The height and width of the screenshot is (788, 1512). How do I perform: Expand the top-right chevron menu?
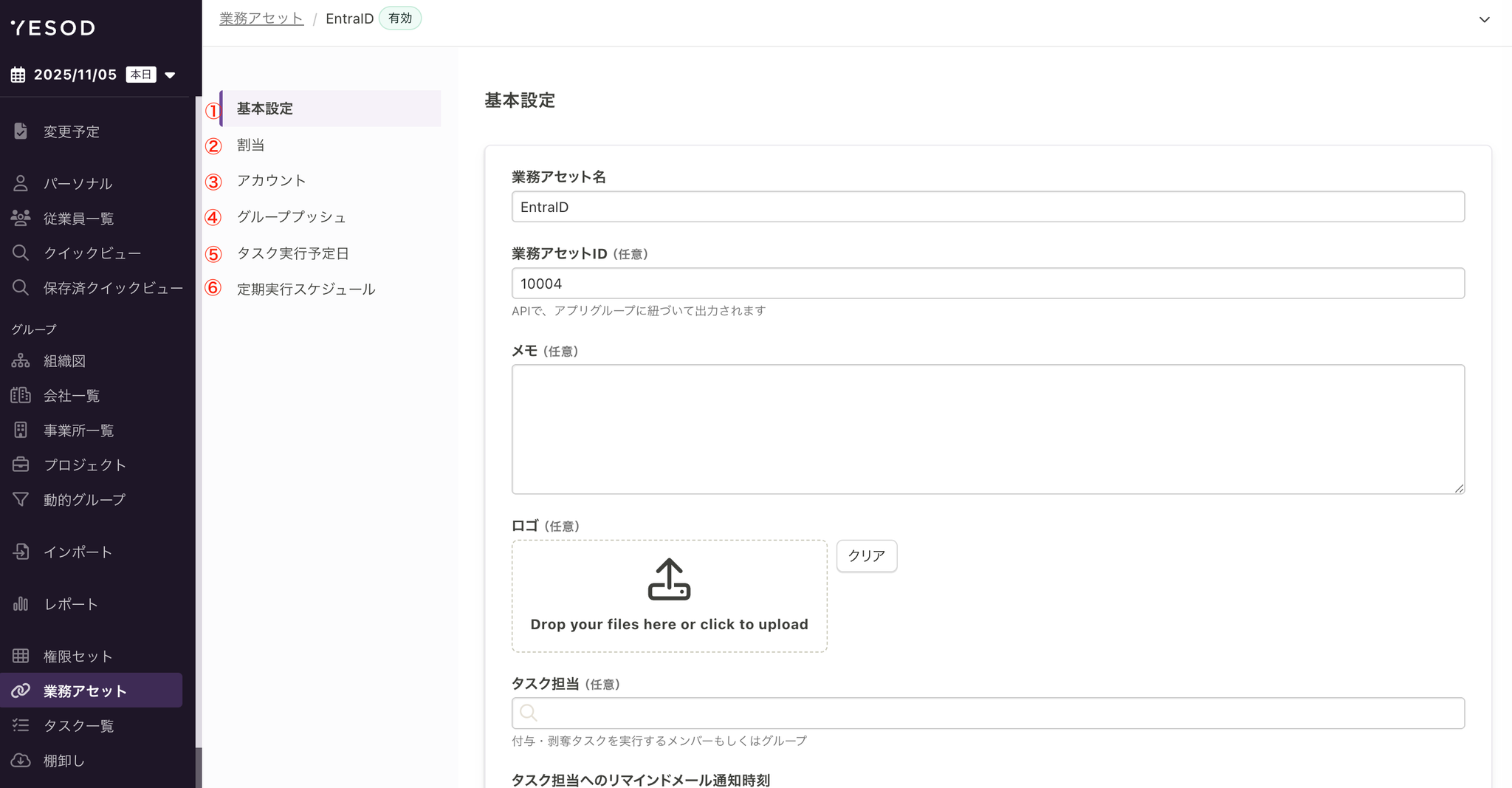pyautogui.click(x=1484, y=20)
